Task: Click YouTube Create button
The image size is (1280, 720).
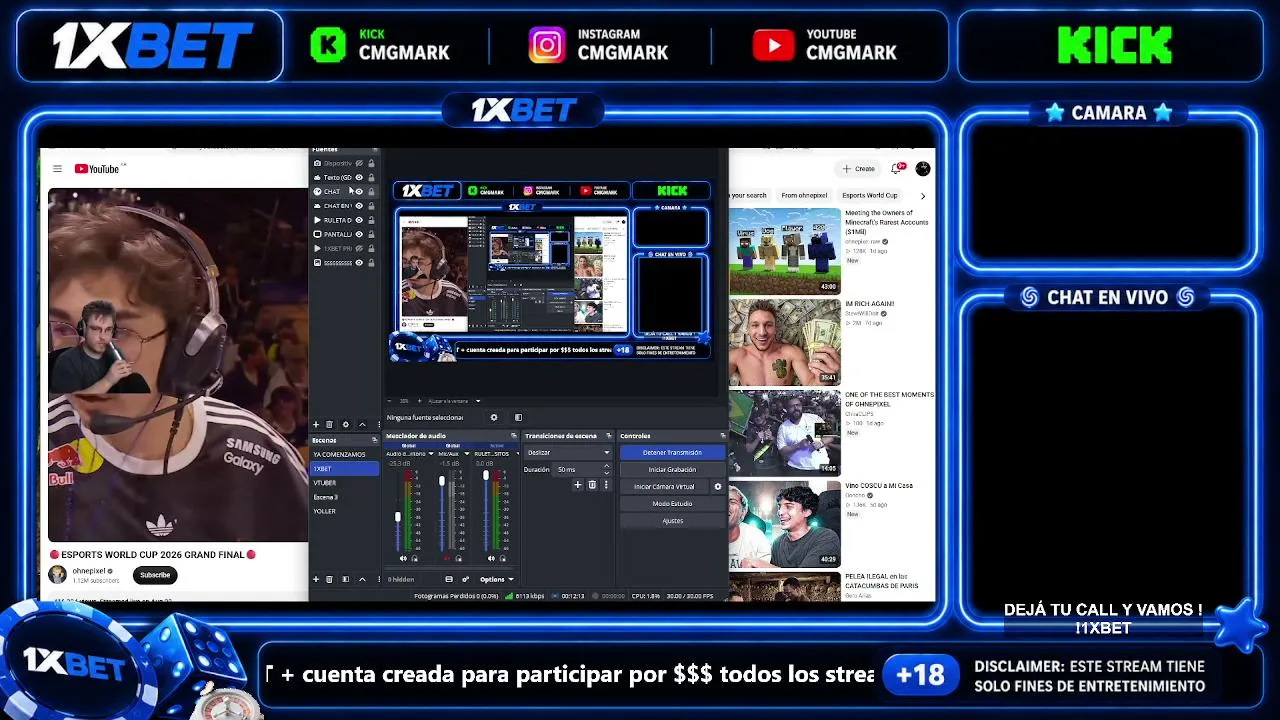Action: pyautogui.click(x=859, y=168)
